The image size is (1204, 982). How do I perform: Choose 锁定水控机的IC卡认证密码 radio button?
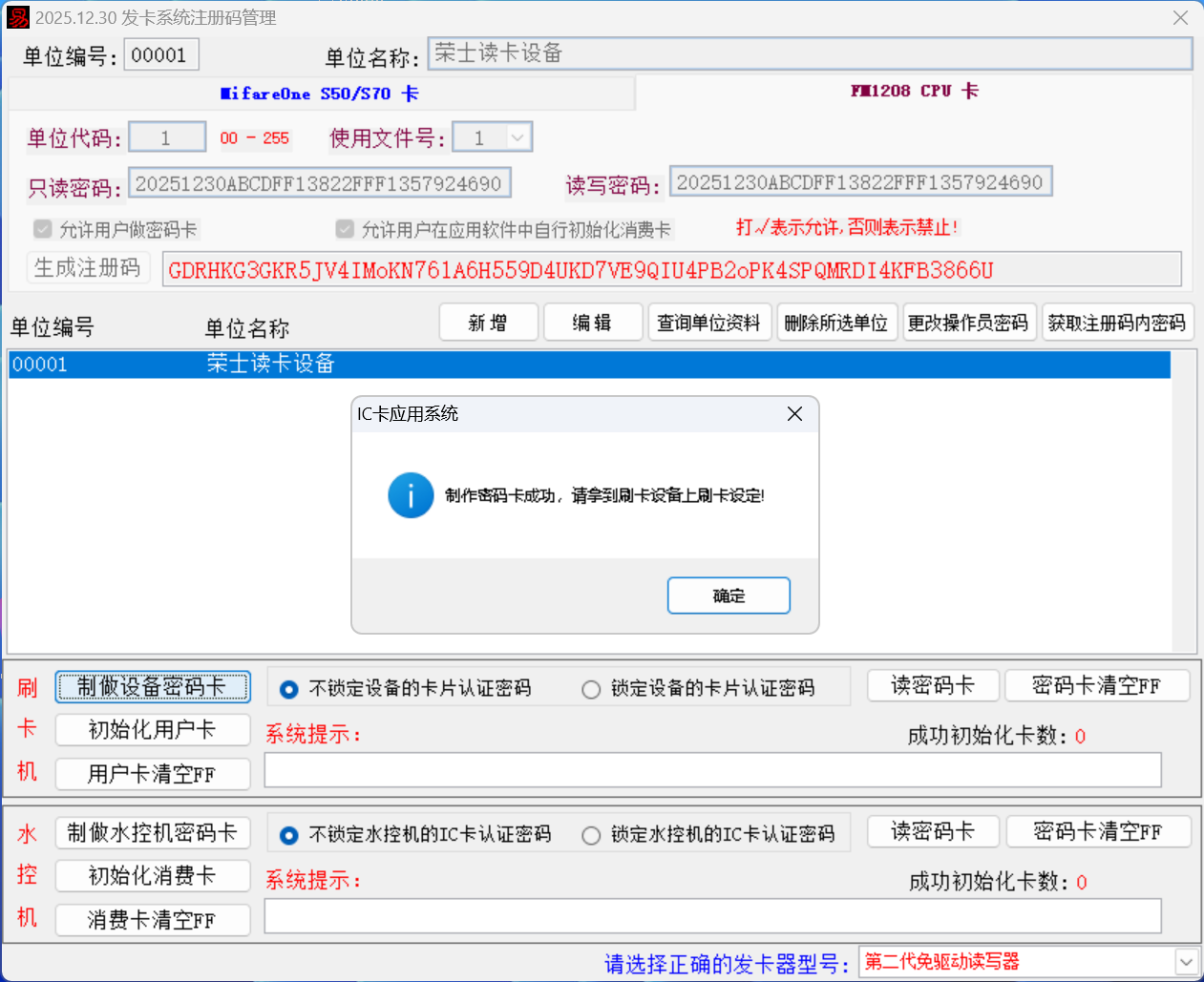pyautogui.click(x=591, y=835)
